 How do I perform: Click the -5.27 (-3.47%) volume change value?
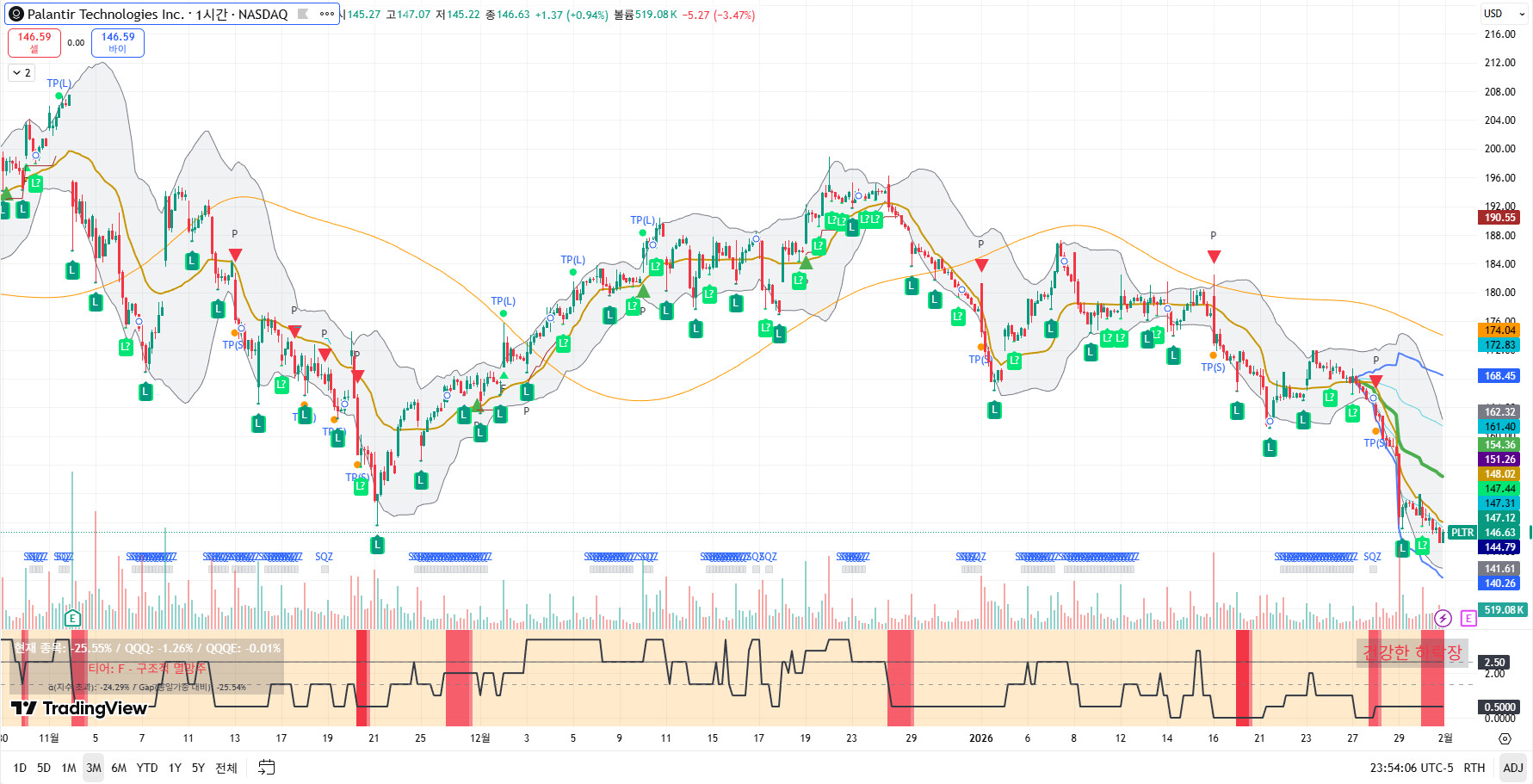719,15
